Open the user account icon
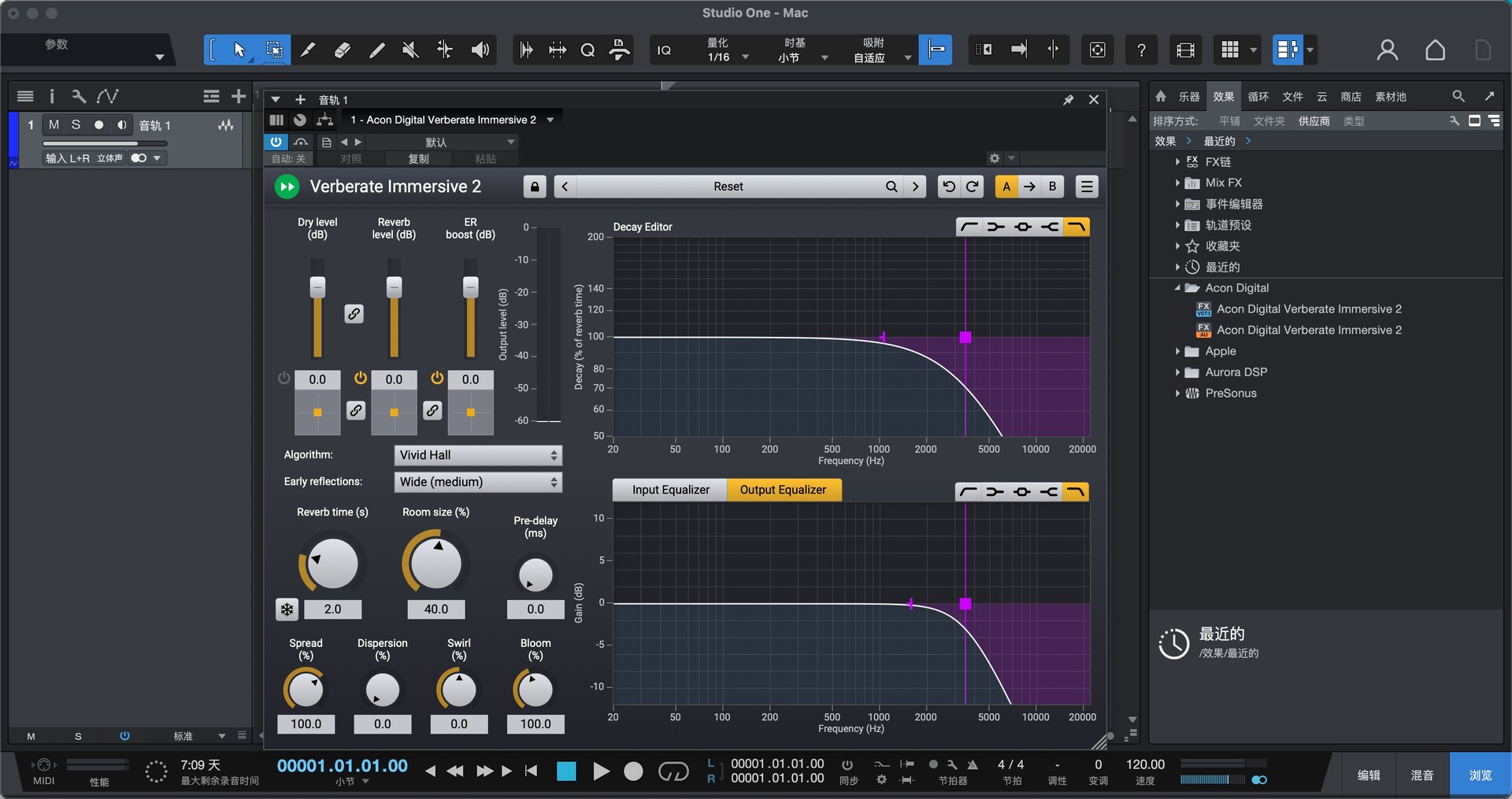This screenshot has width=1512, height=799. tap(1387, 50)
